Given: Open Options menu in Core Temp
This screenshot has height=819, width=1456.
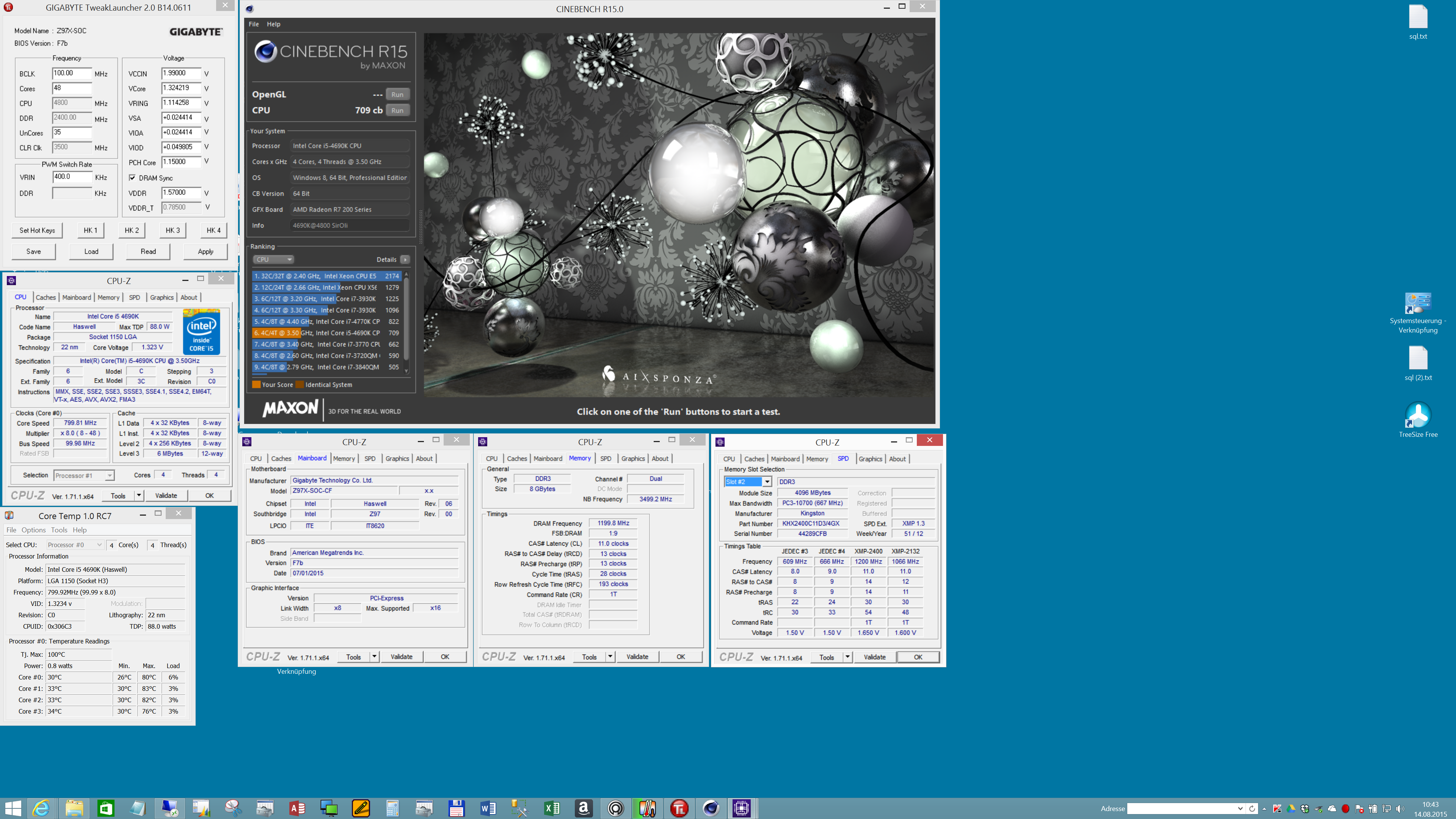Looking at the screenshot, I should point(33,530).
